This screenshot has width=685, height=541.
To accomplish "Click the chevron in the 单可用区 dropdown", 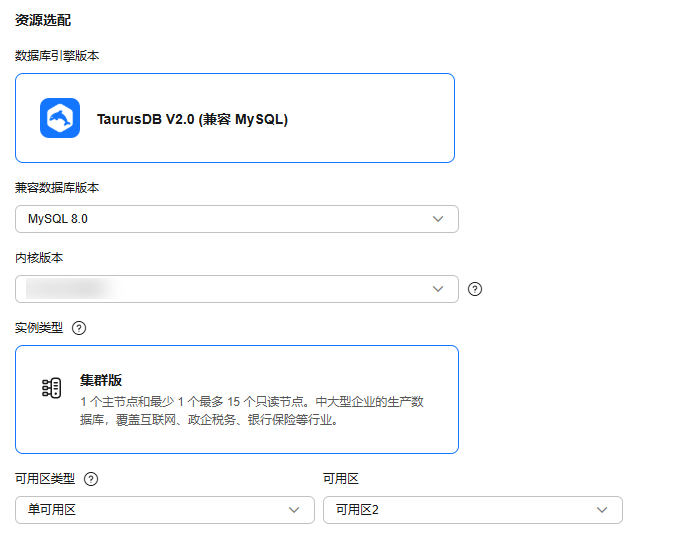I will [294, 510].
